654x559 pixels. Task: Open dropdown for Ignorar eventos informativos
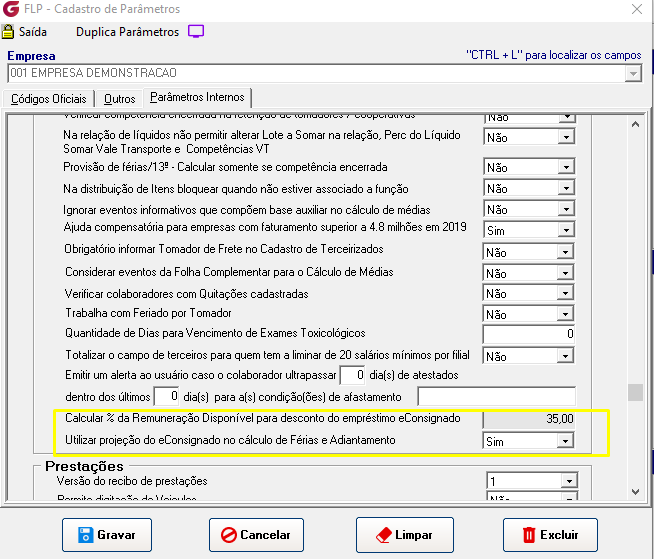566,209
